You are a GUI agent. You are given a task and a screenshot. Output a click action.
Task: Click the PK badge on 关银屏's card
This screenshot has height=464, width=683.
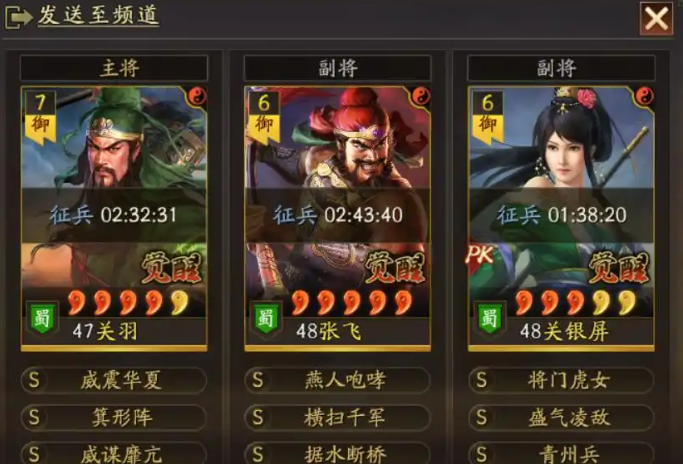point(480,255)
